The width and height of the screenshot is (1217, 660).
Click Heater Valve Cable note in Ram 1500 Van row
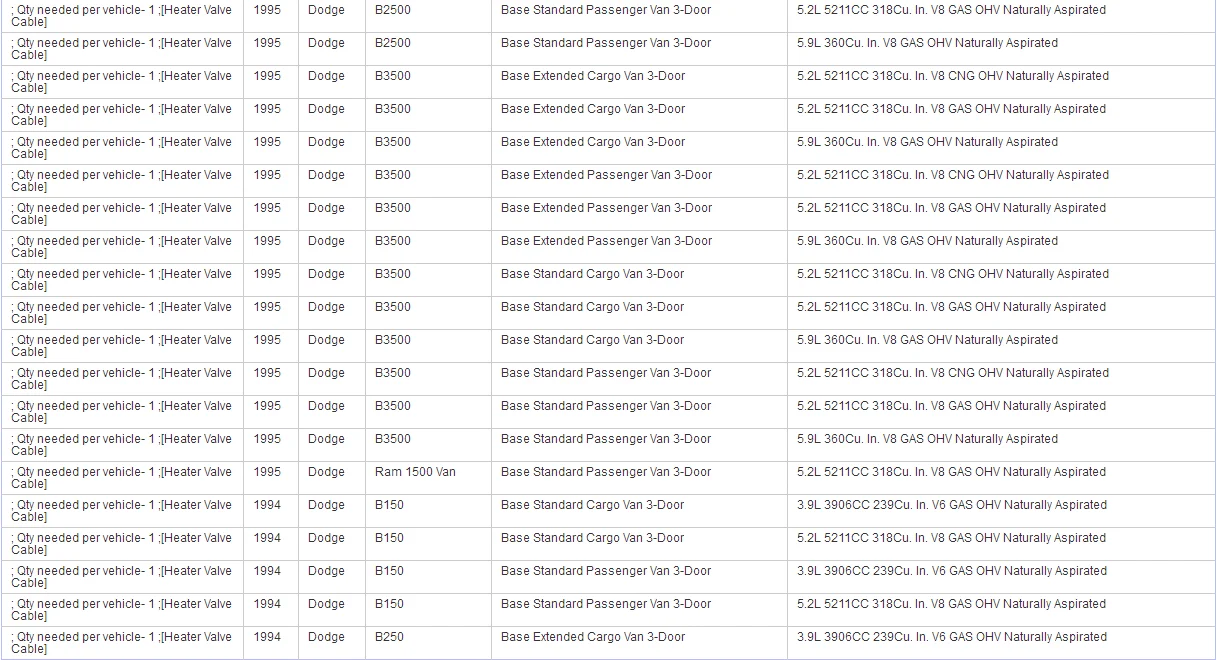(x=121, y=478)
